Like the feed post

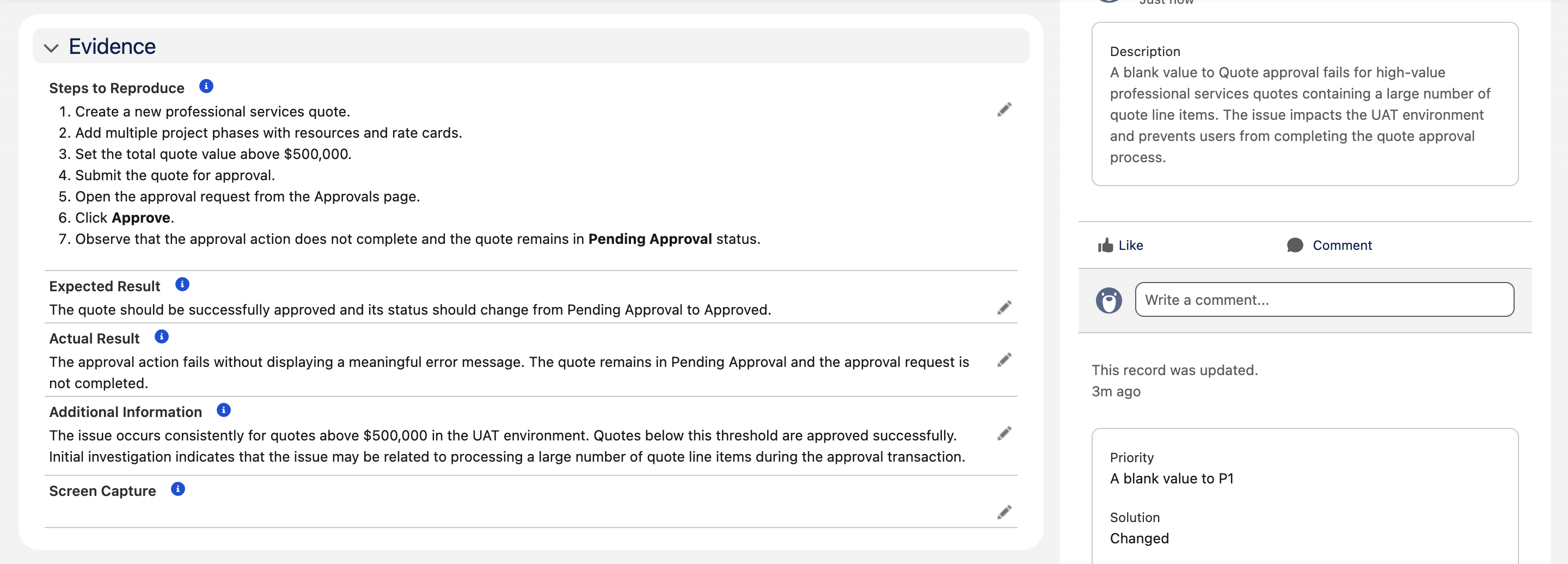click(x=1120, y=245)
